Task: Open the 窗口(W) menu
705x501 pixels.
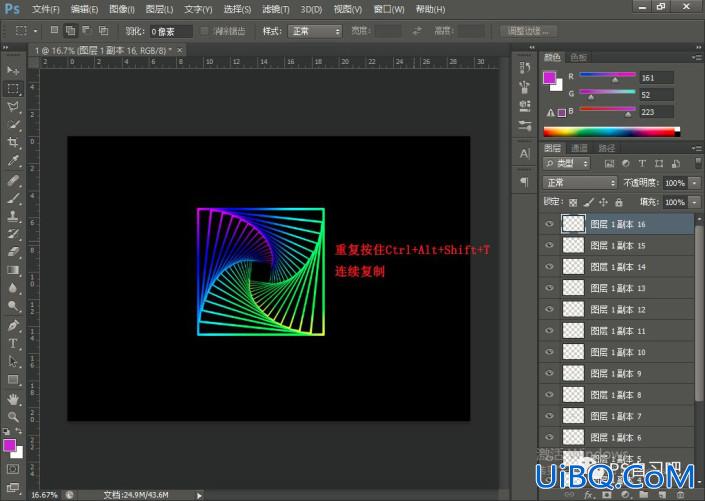Action: [x=389, y=9]
